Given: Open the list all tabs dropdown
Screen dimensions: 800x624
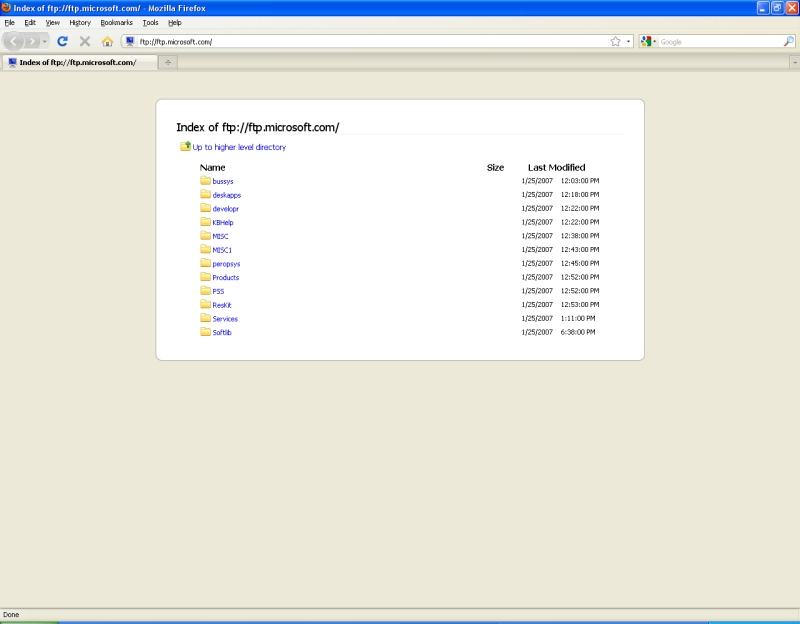Looking at the screenshot, I should (x=794, y=62).
